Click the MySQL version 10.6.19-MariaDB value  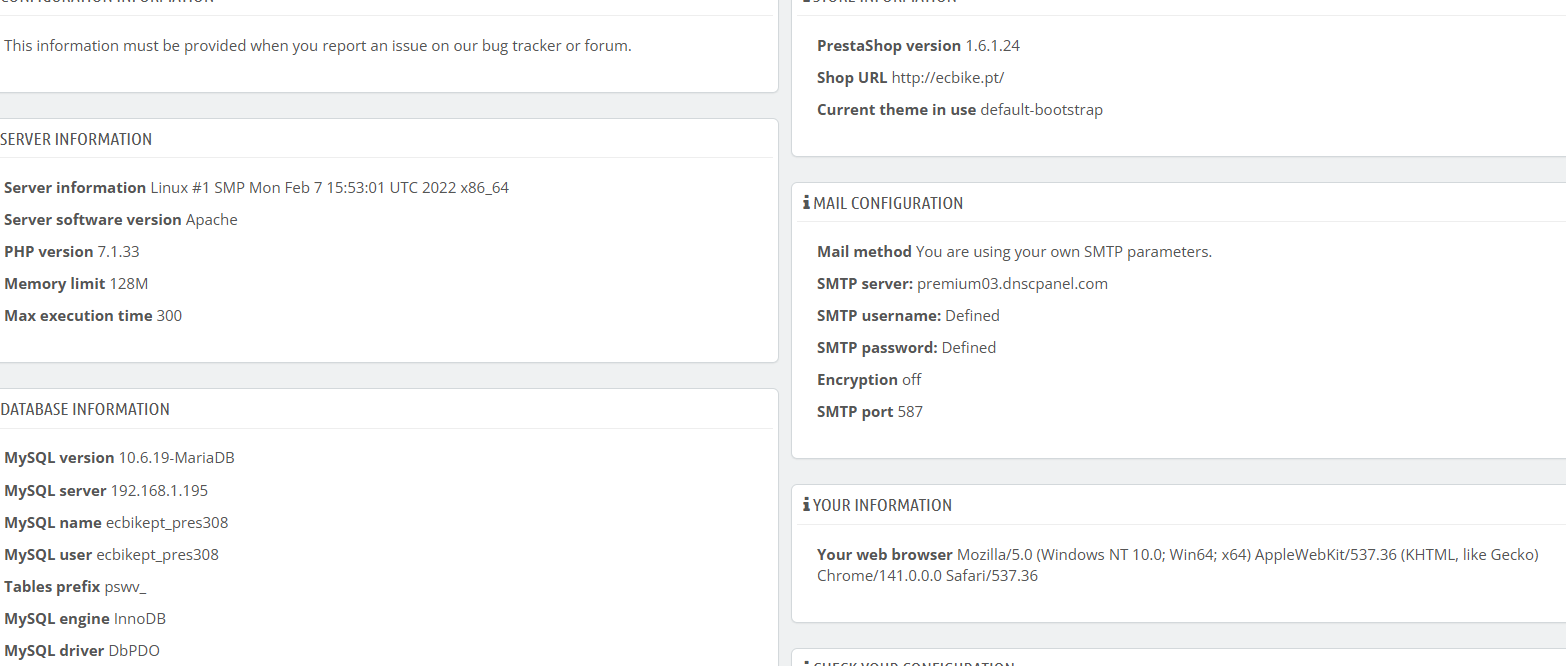pyautogui.click(x=176, y=457)
